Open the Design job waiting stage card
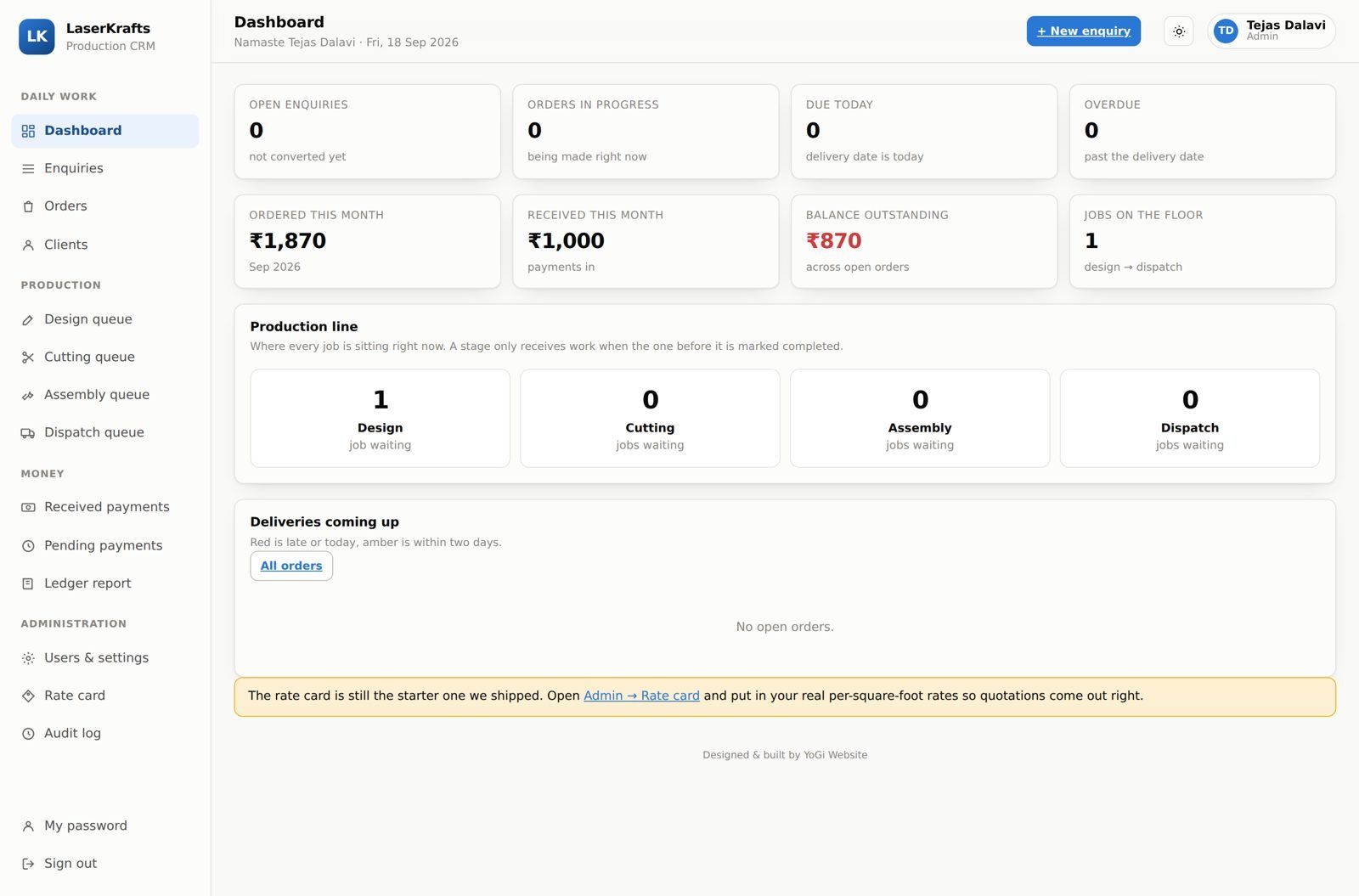Image resolution: width=1359 pixels, height=896 pixels. click(381, 418)
